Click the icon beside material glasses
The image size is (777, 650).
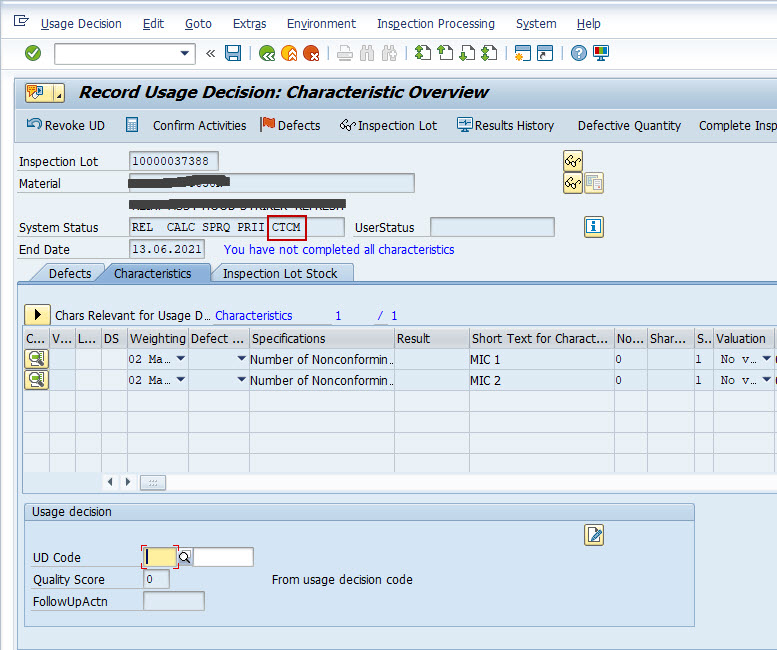(594, 183)
